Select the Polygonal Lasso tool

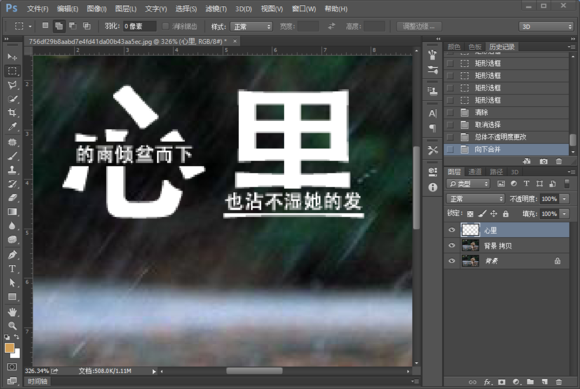coord(12,85)
